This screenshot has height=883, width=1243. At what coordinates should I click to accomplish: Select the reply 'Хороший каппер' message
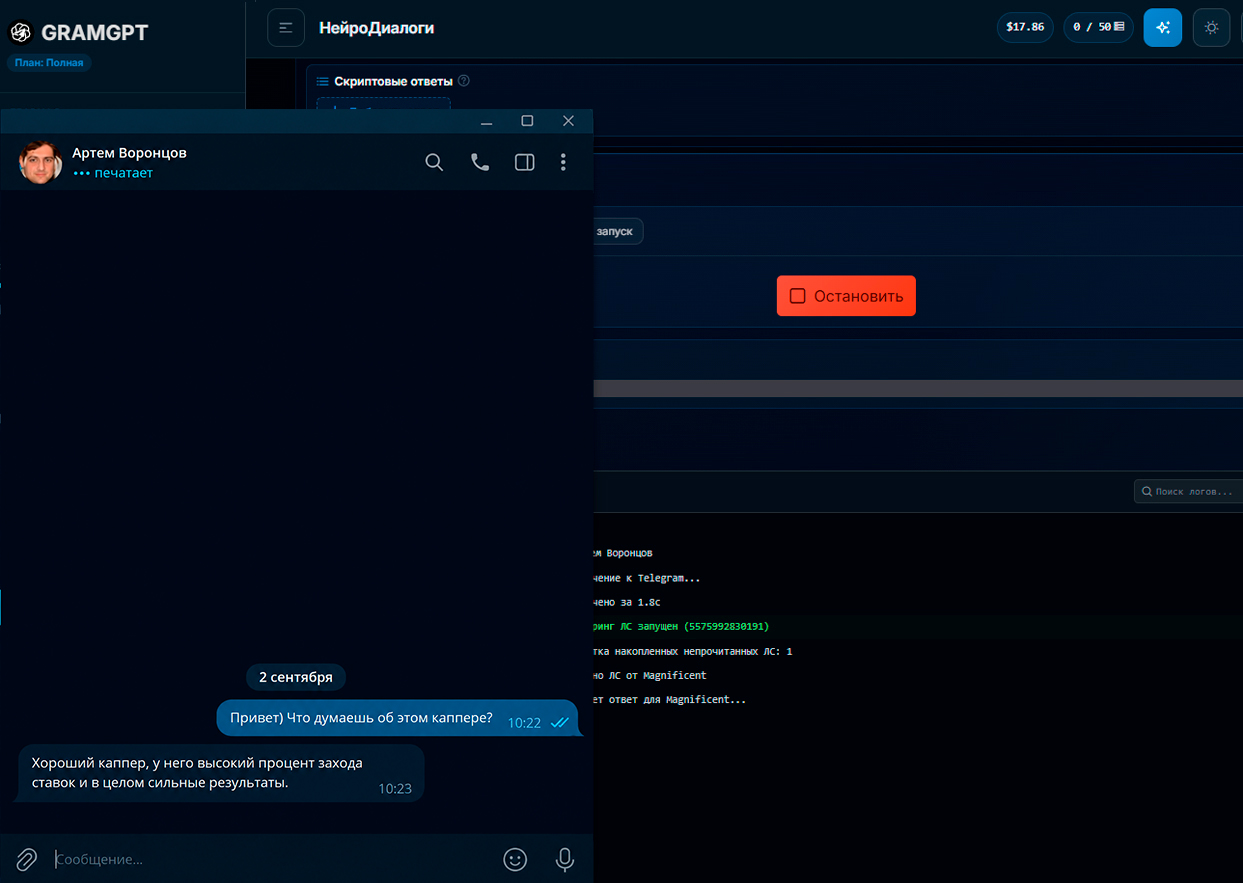pyautogui.click(x=221, y=773)
